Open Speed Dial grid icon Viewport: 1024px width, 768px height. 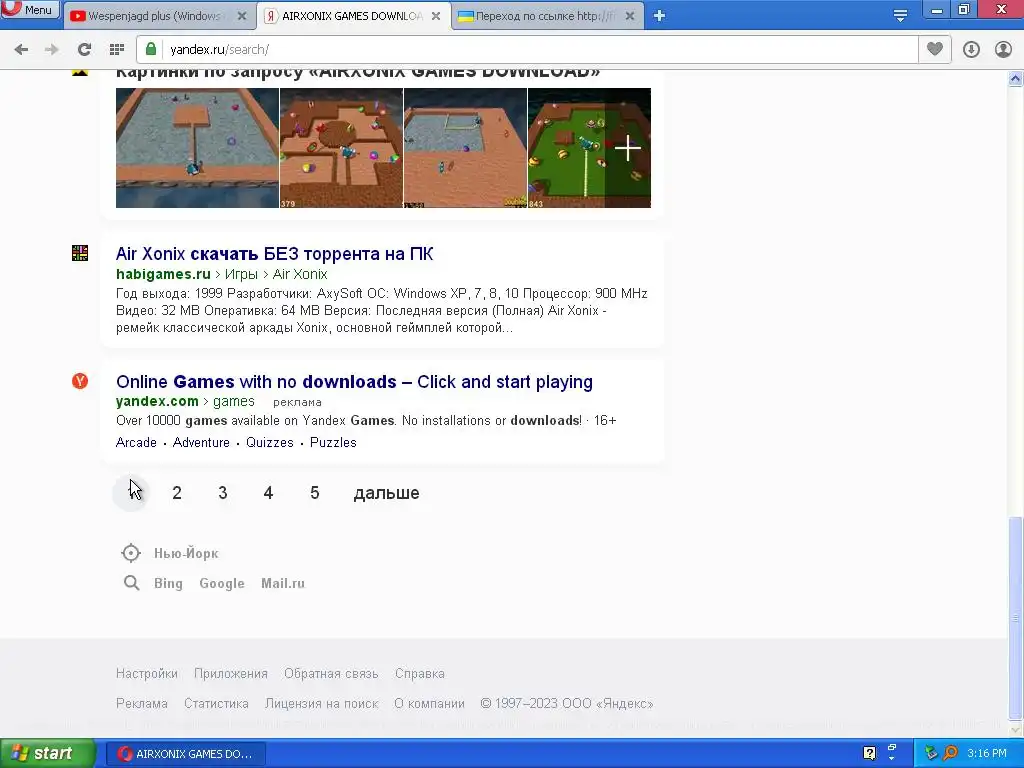click(117, 49)
